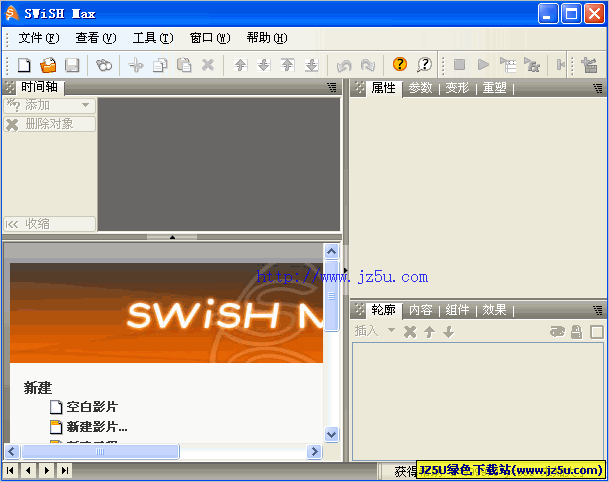Open the outline panel options menu icon
The width and height of the screenshot is (609, 482).
598,310
